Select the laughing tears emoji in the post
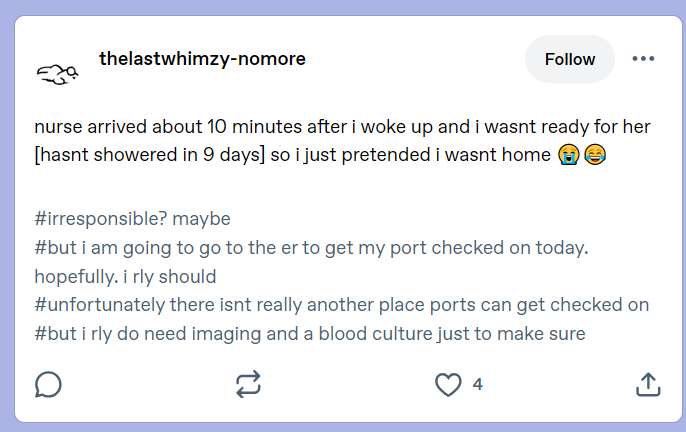 click(595, 155)
